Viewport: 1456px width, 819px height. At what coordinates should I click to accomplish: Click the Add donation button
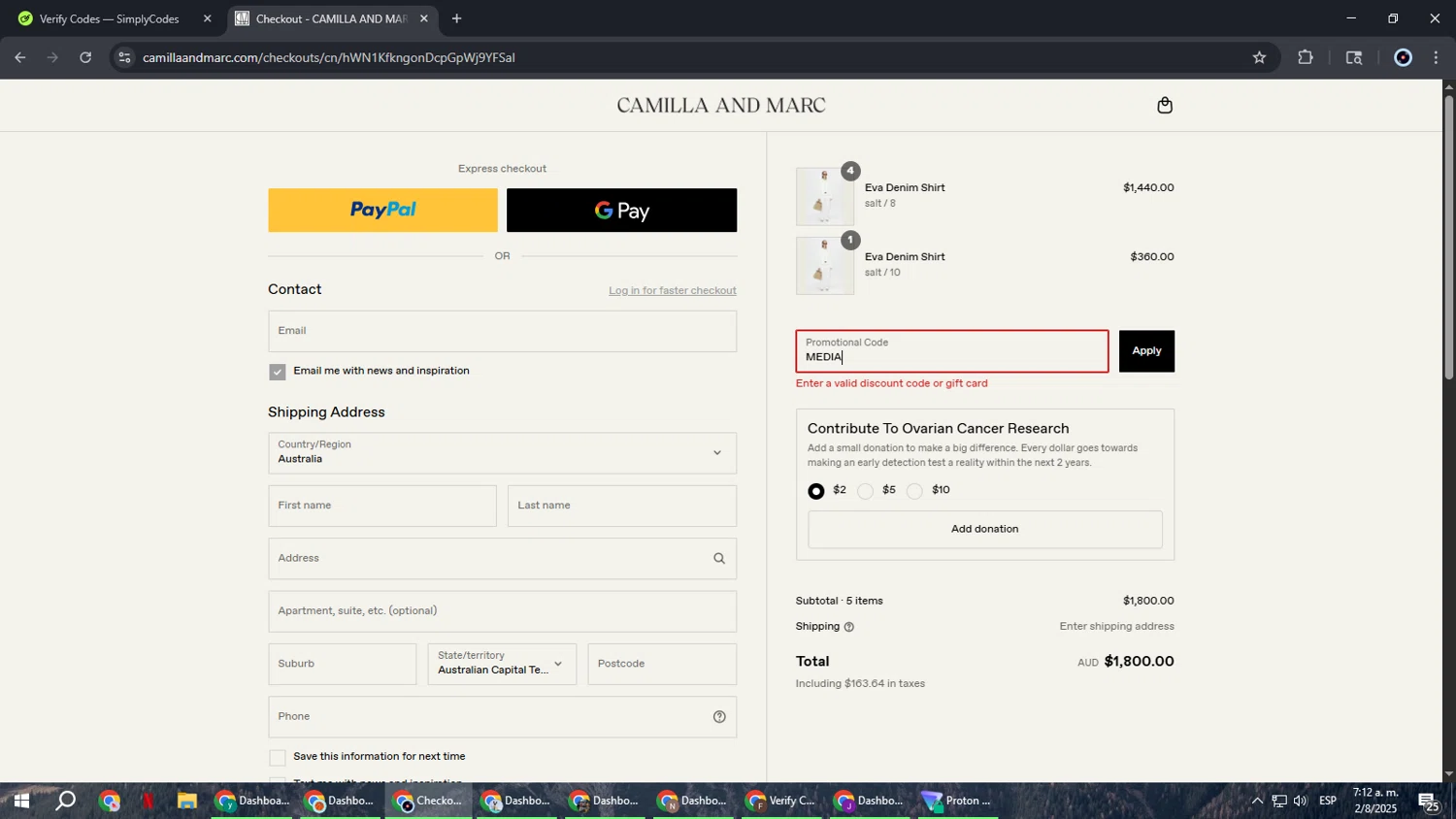pos(984,530)
